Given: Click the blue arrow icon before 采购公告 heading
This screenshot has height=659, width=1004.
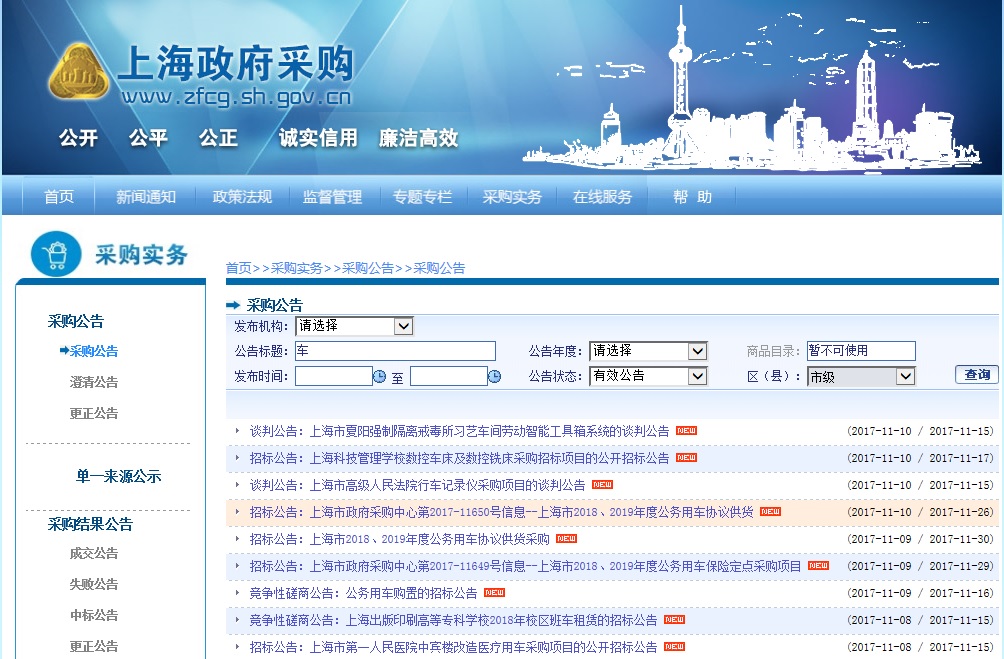Looking at the screenshot, I should click(x=234, y=303).
